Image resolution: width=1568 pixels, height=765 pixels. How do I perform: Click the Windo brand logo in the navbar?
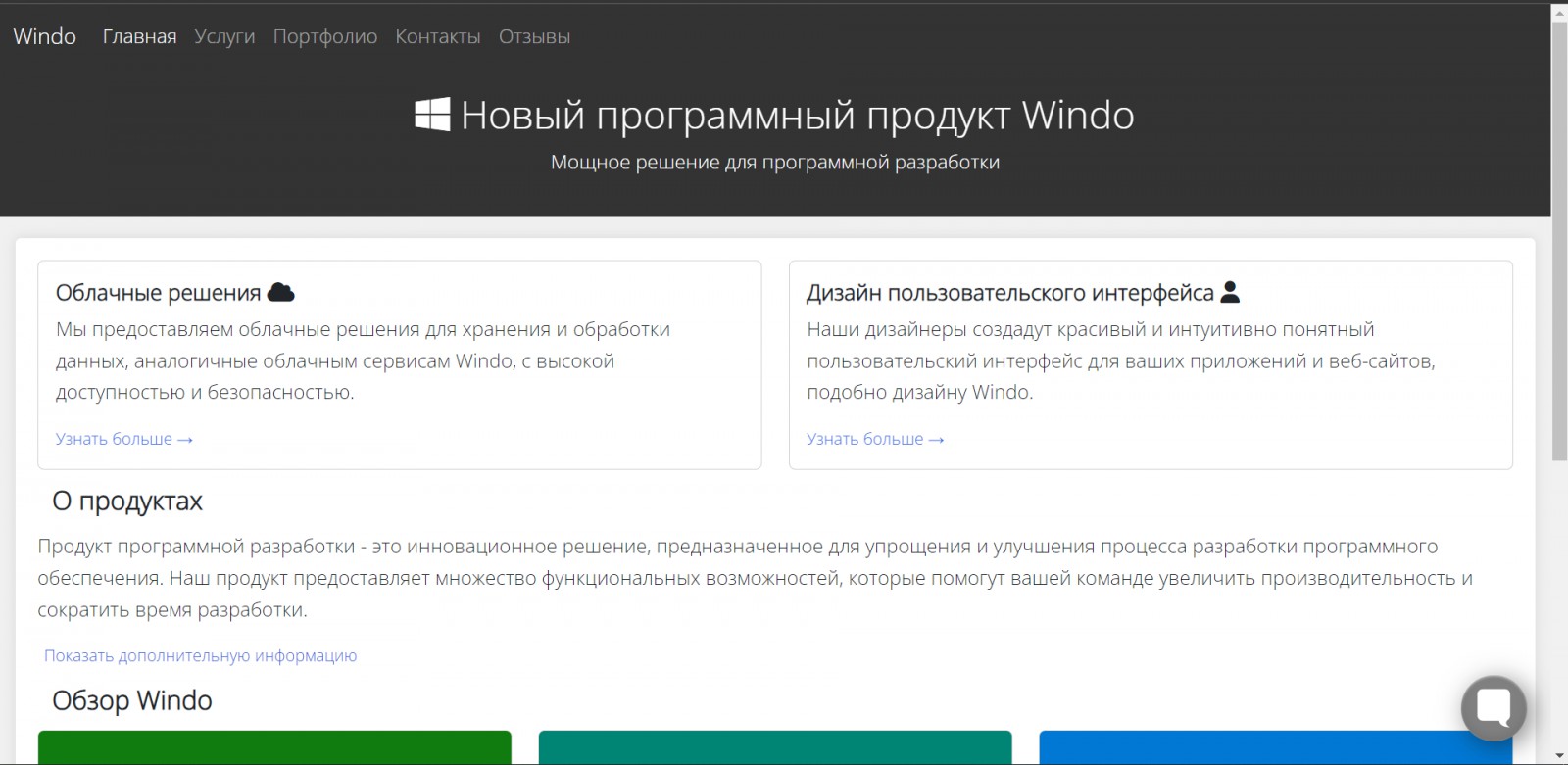click(45, 36)
